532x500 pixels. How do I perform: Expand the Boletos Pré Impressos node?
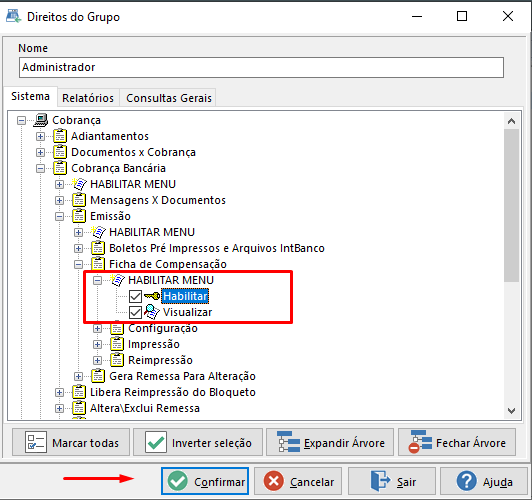point(78,248)
